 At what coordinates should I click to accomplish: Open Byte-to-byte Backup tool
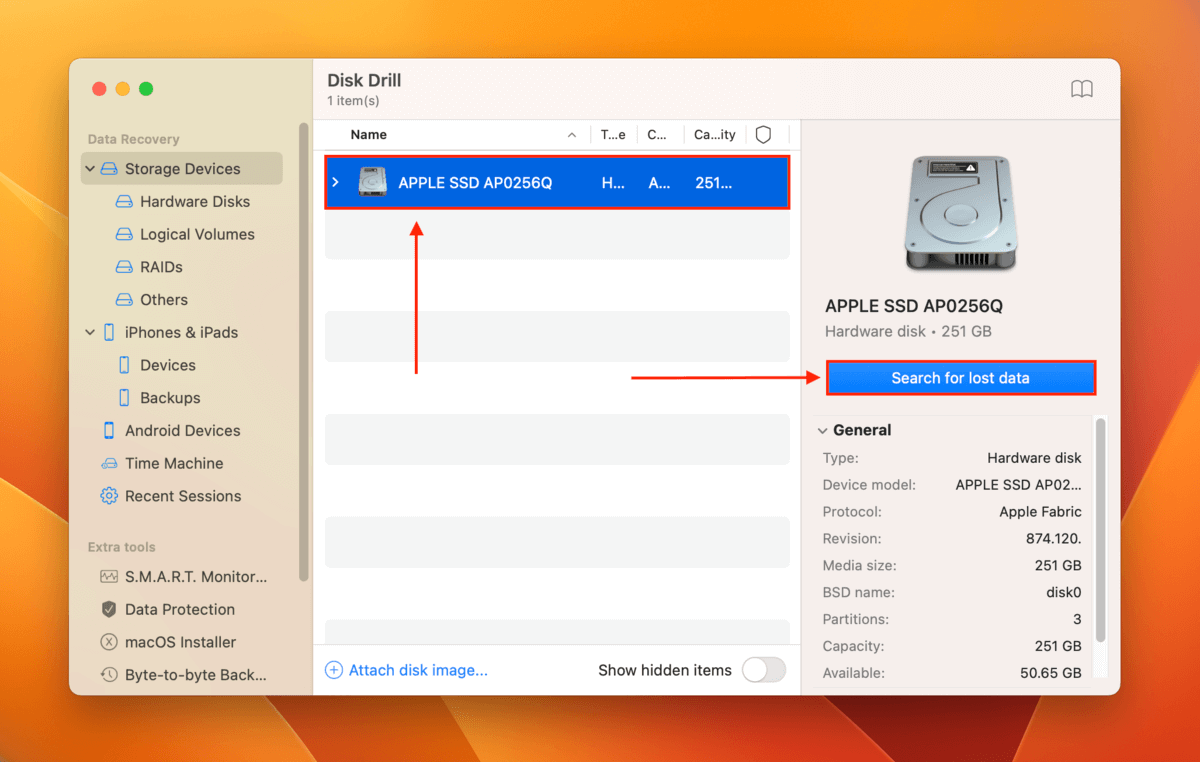click(x=196, y=675)
